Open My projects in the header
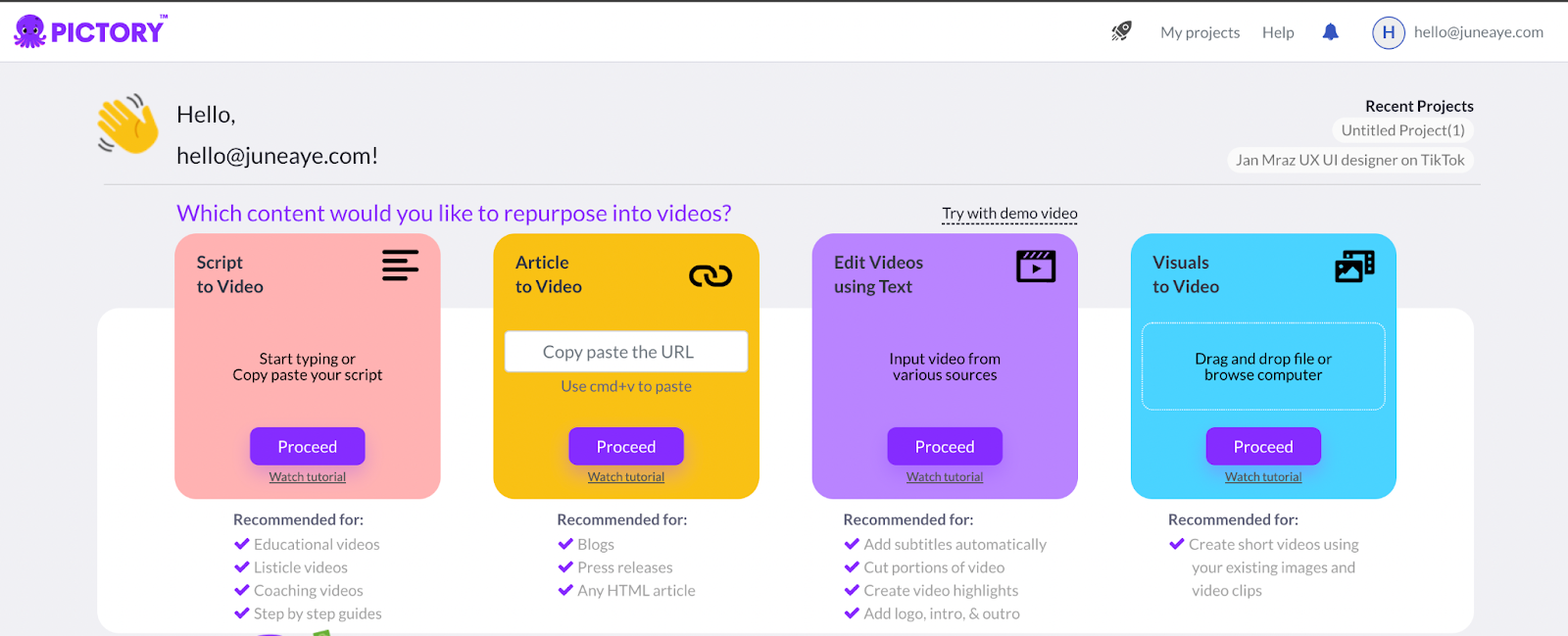The width and height of the screenshot is (1568, 636). click(1200, 32)
